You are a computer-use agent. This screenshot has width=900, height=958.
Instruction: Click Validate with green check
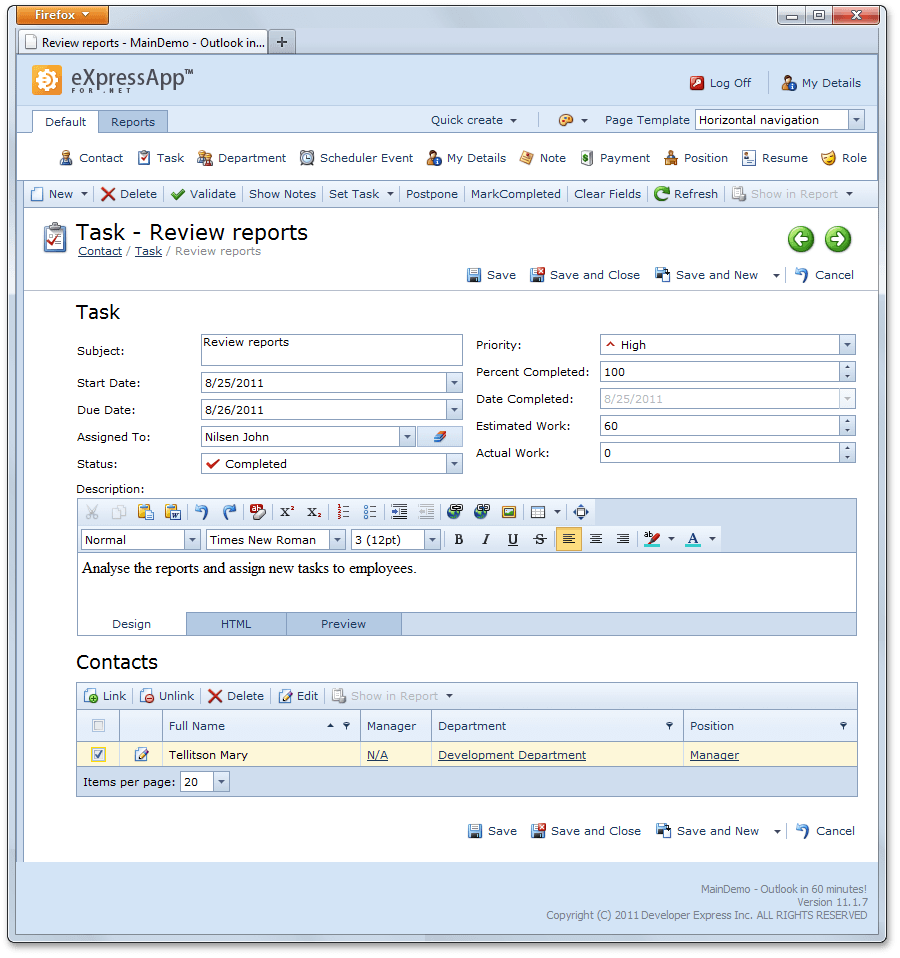(x=203, y=194)
